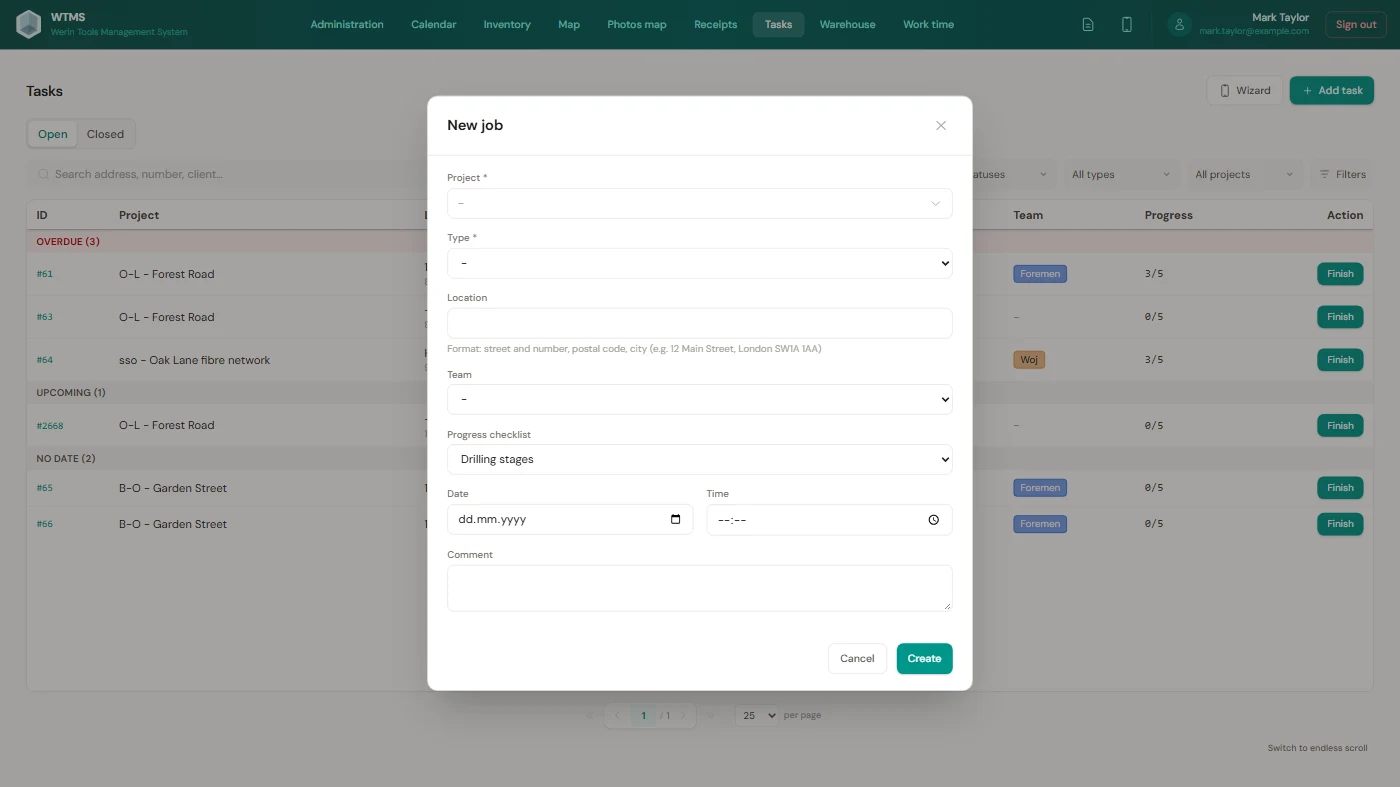Focus the Location input field
Image resolution: width=1400 pixels, height=787 pixels.
coord(700,323)
